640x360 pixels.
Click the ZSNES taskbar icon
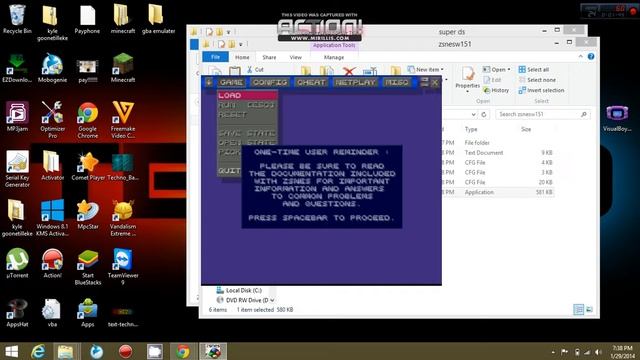213,351
